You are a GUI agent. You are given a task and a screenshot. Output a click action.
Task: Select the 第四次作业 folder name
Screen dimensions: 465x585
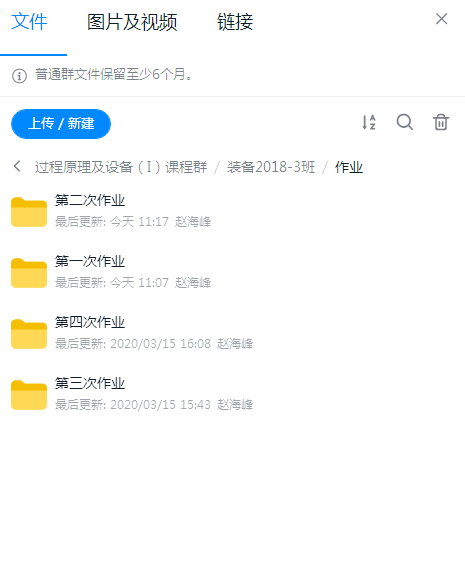point(90,322)
